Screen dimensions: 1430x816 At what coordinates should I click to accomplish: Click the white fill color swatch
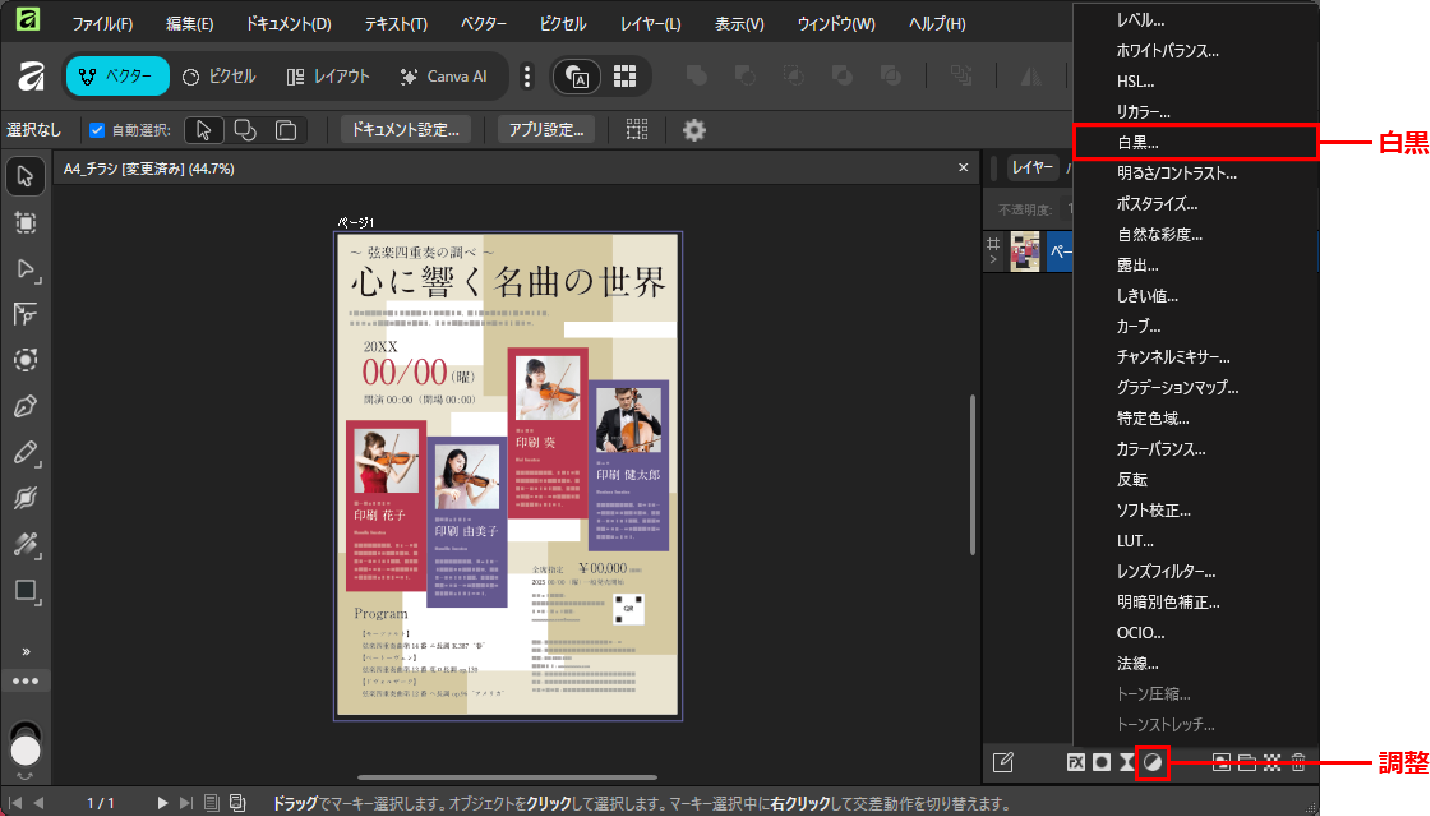coord(26,750)
